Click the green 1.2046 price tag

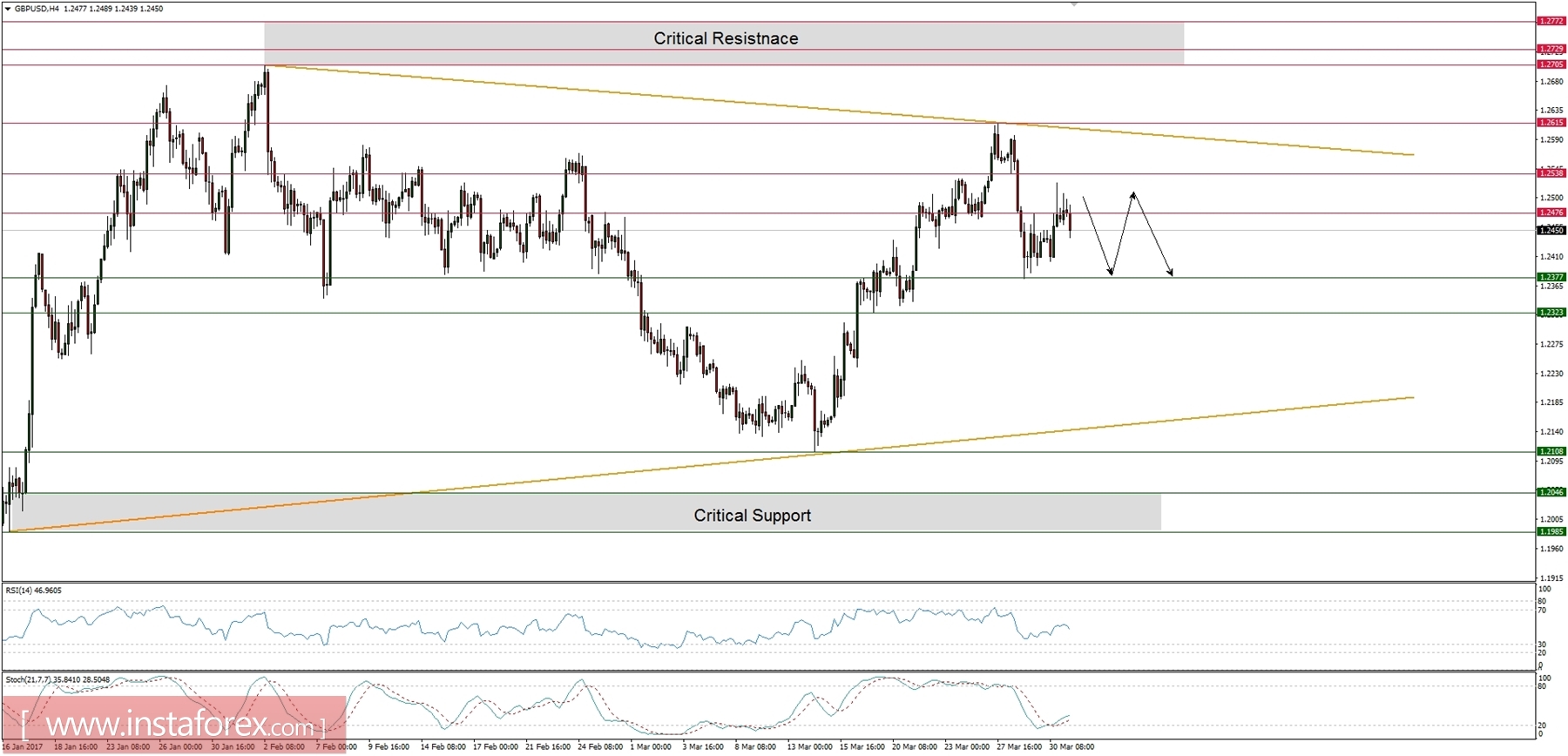tap(1551, 492)
